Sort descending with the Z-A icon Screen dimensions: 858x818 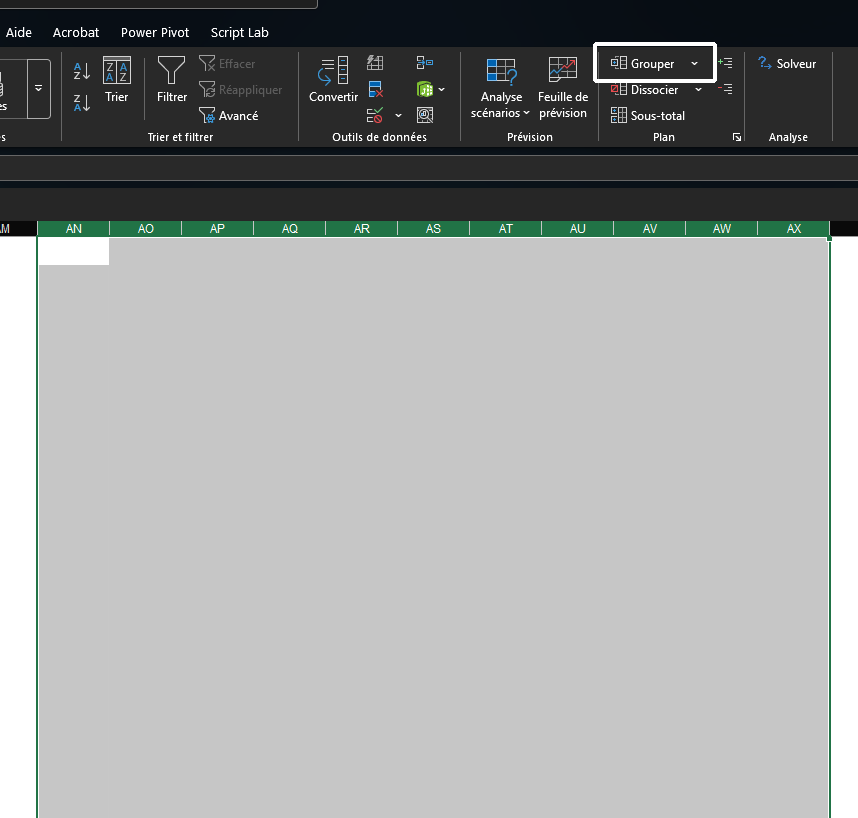click(x=82, y=102)
